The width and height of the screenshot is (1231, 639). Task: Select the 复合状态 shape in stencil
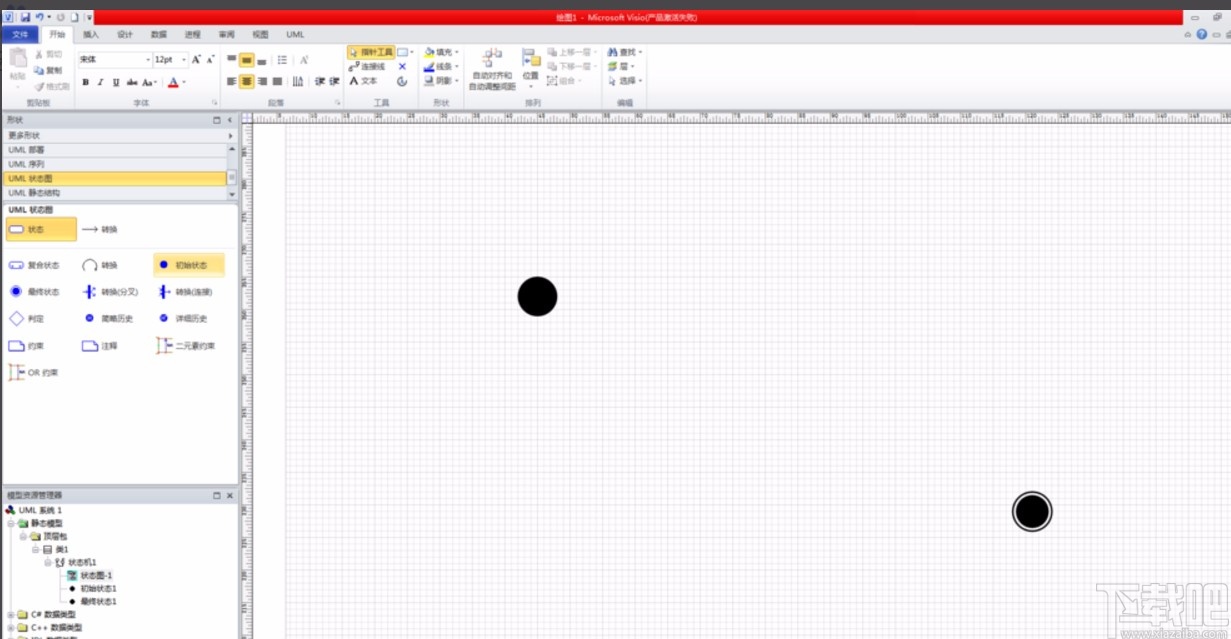pyautogui.click(x=33, y=264)
